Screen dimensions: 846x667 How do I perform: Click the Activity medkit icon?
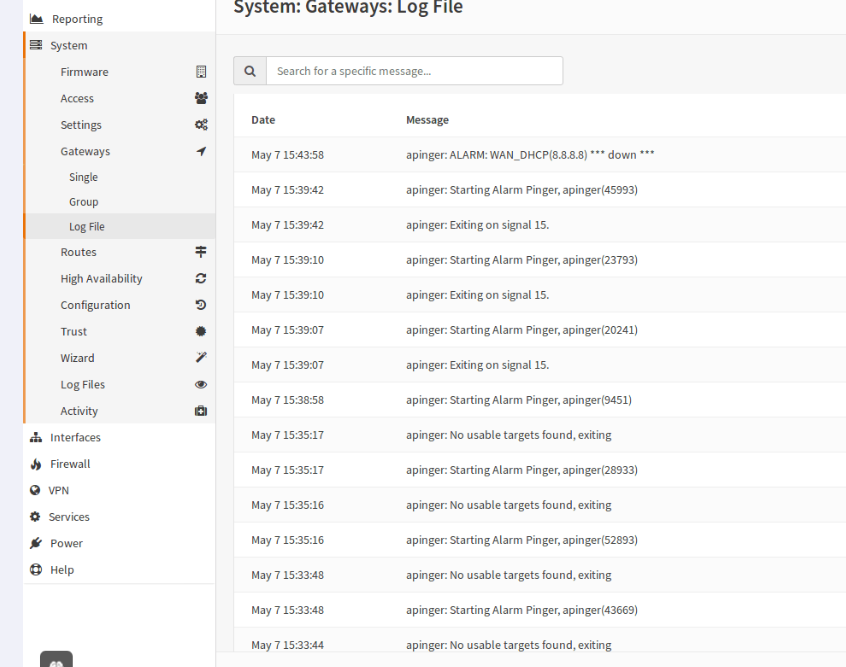(x=201, y=411)
